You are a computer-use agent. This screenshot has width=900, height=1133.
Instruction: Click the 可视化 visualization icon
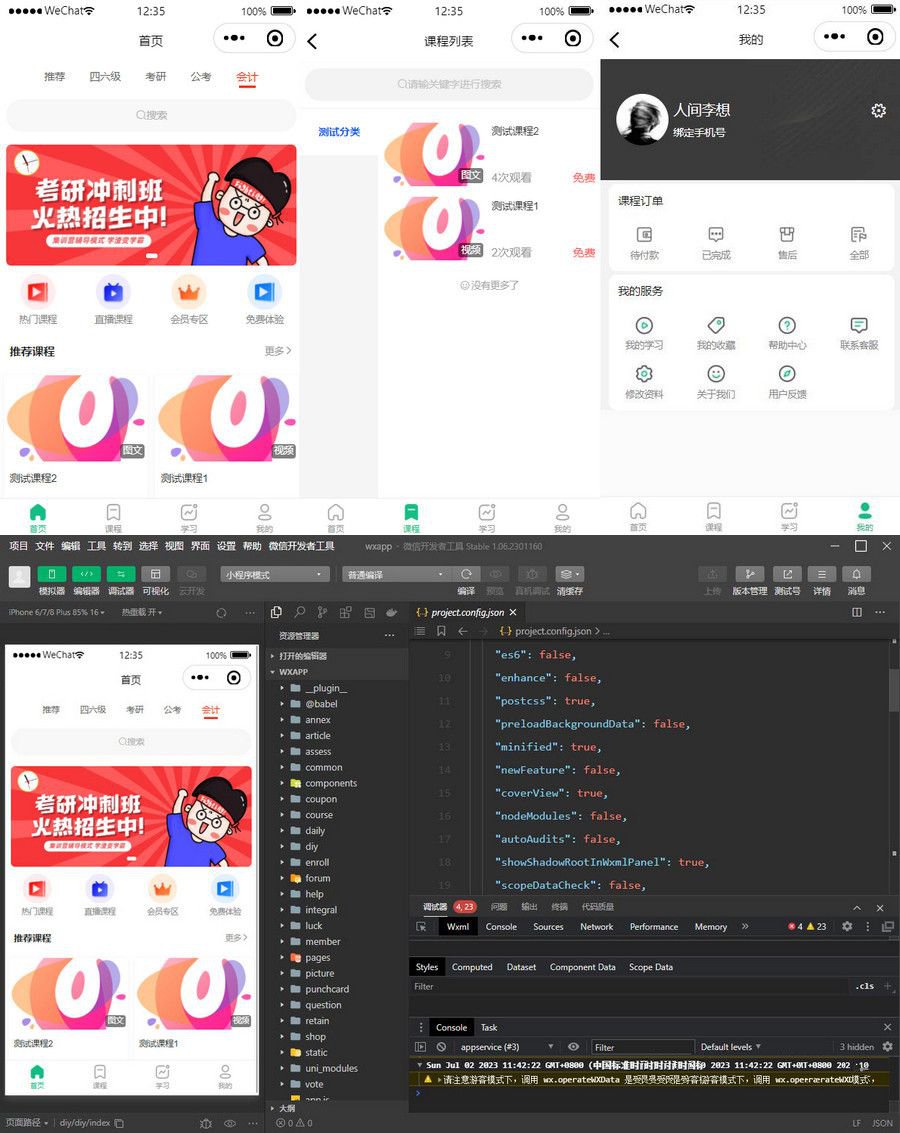(156, 573)
